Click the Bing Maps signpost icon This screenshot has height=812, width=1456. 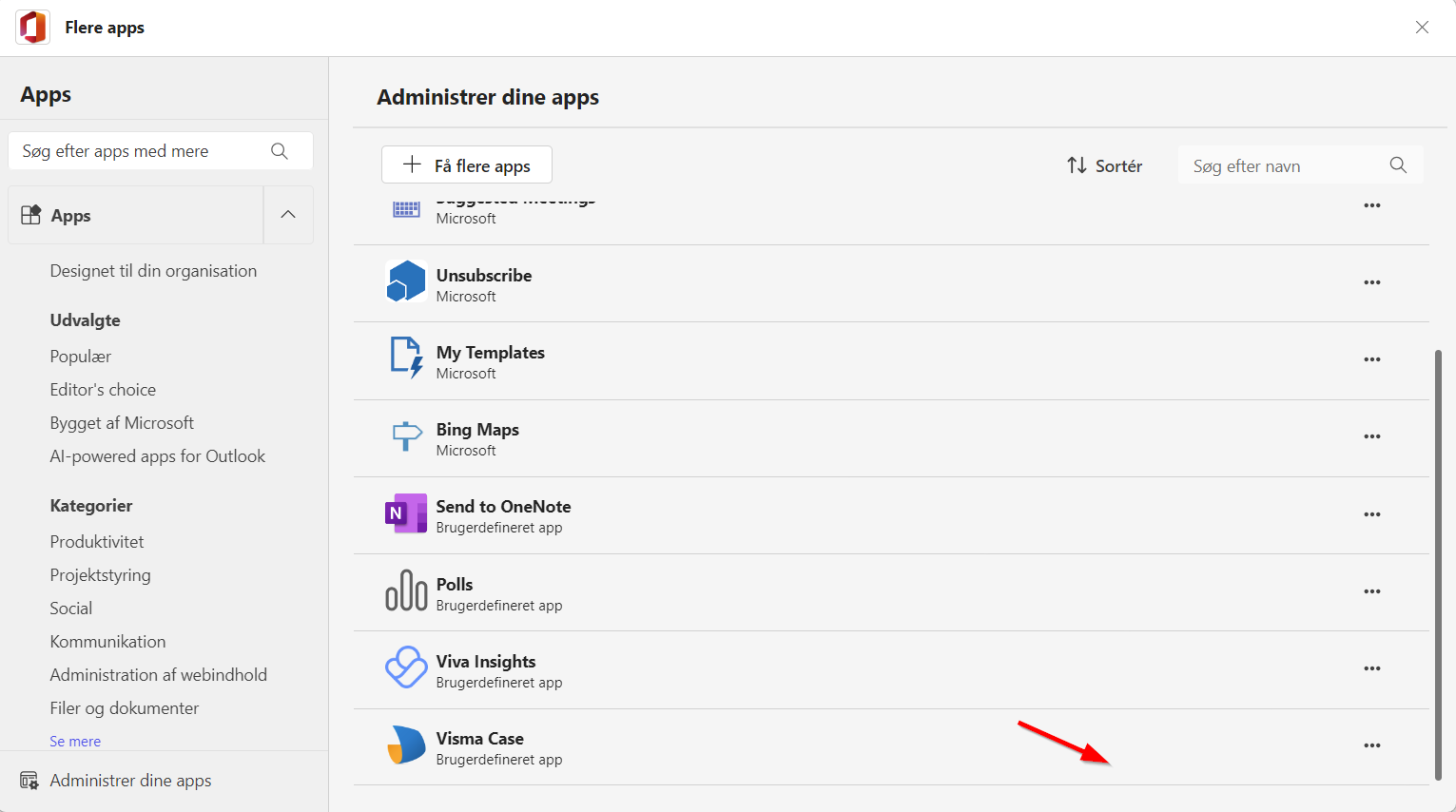(406, 436)
